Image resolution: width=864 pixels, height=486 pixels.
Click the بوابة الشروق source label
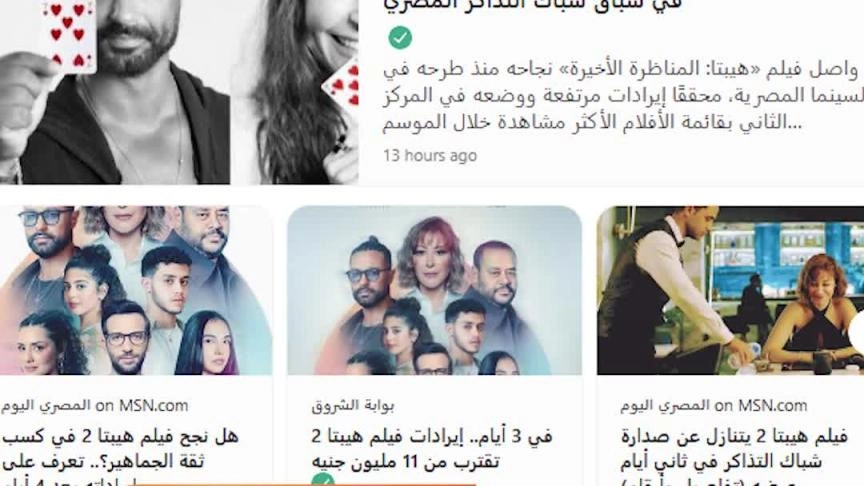(x=353, y=406)
